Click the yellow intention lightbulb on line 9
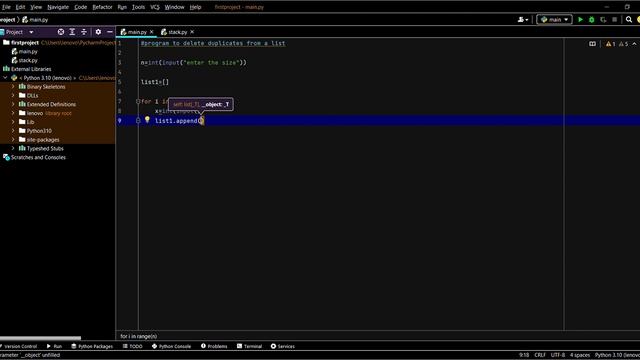 point(147,120)
